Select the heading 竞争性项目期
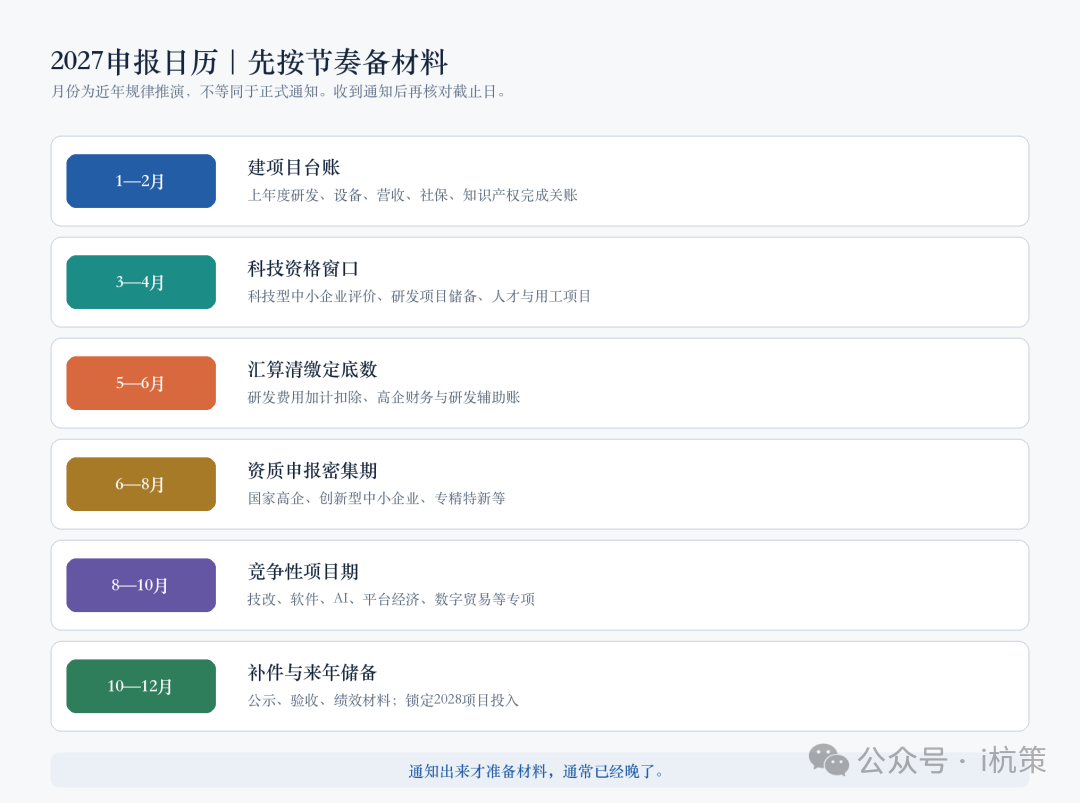This screenshot has width=1080, height=803. tap(303, 572)
